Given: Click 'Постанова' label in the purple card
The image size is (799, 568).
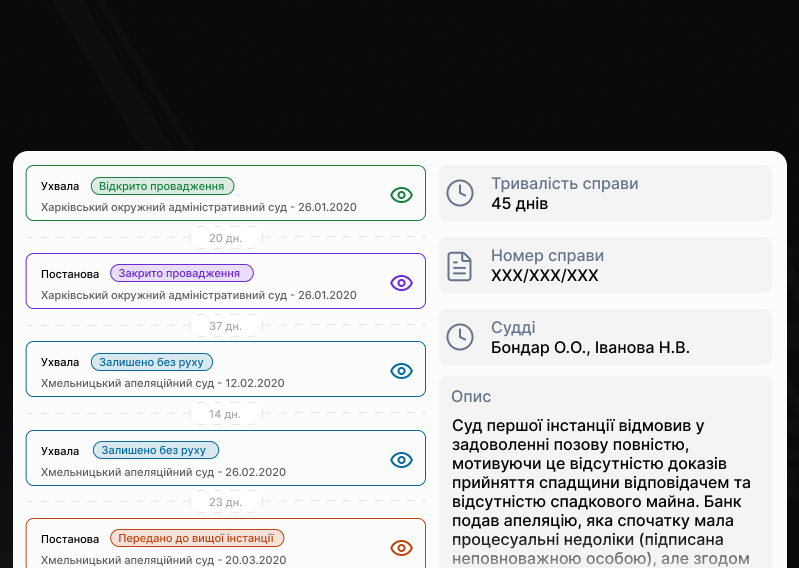Looking at the screenshot, I should coord(70,274).
